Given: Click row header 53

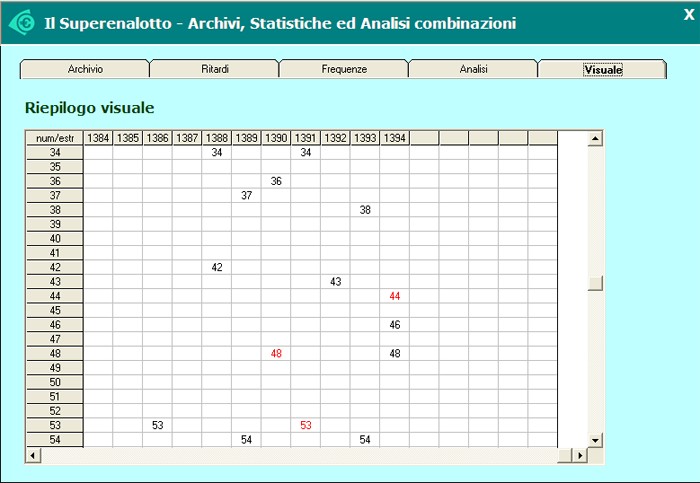Looking at the screenshot, I should (55, 425).
